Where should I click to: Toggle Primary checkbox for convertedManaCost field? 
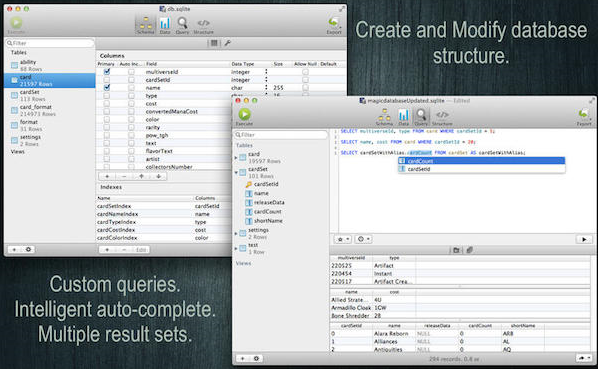(x=107, y=111)
